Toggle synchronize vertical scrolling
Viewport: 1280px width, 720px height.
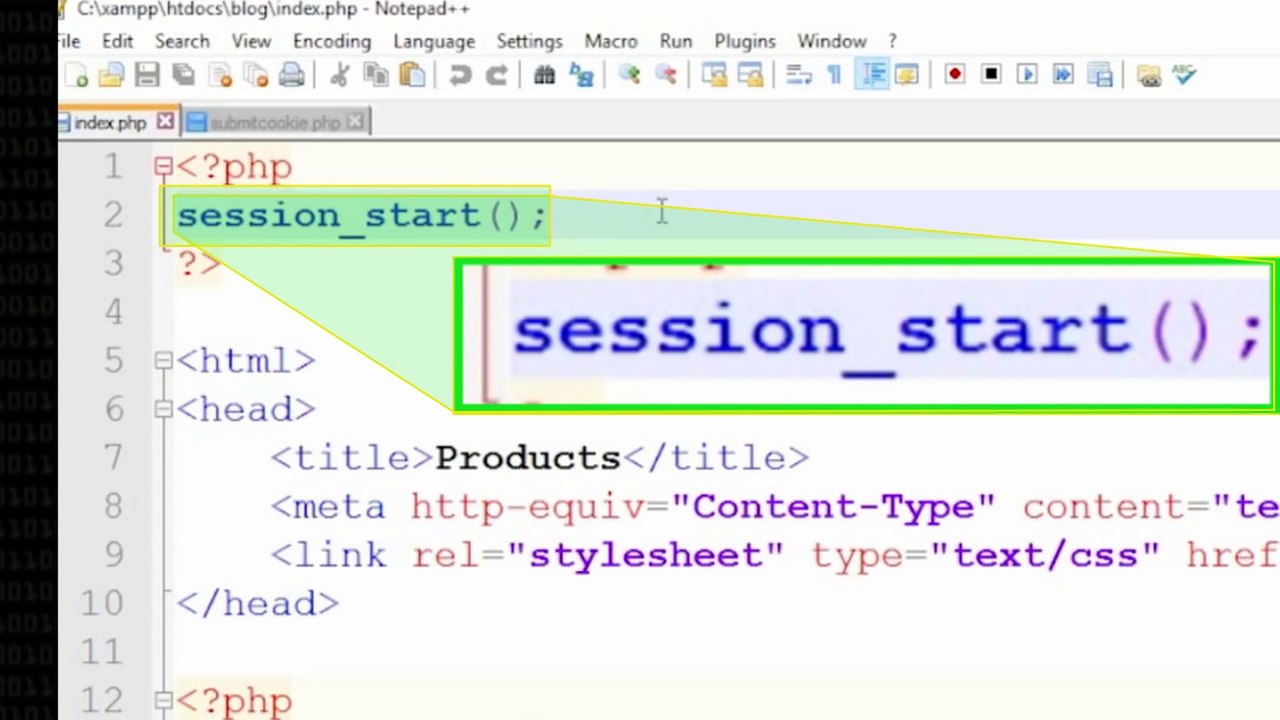click(x=714, y=75)
